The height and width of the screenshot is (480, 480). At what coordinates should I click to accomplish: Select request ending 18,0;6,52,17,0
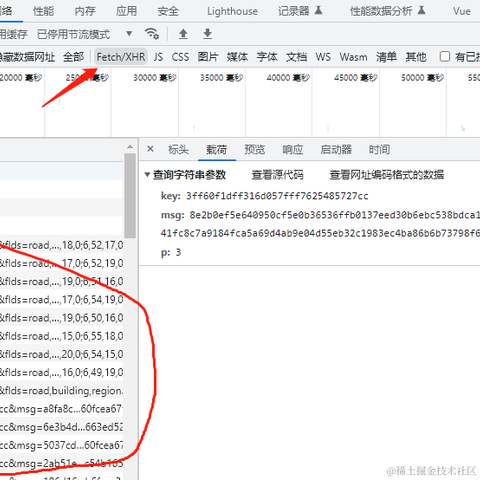(61, 245)
